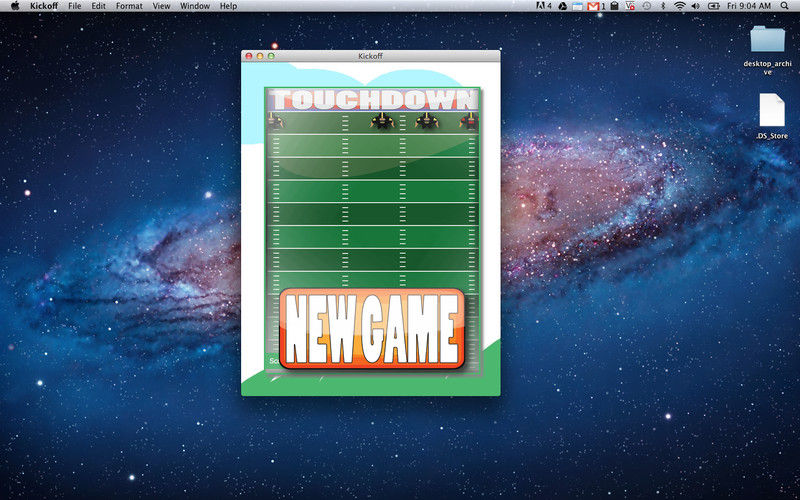Open Spotlight search magnifier
The width and height of the screenshot is (800, 500).
(784, 6)
